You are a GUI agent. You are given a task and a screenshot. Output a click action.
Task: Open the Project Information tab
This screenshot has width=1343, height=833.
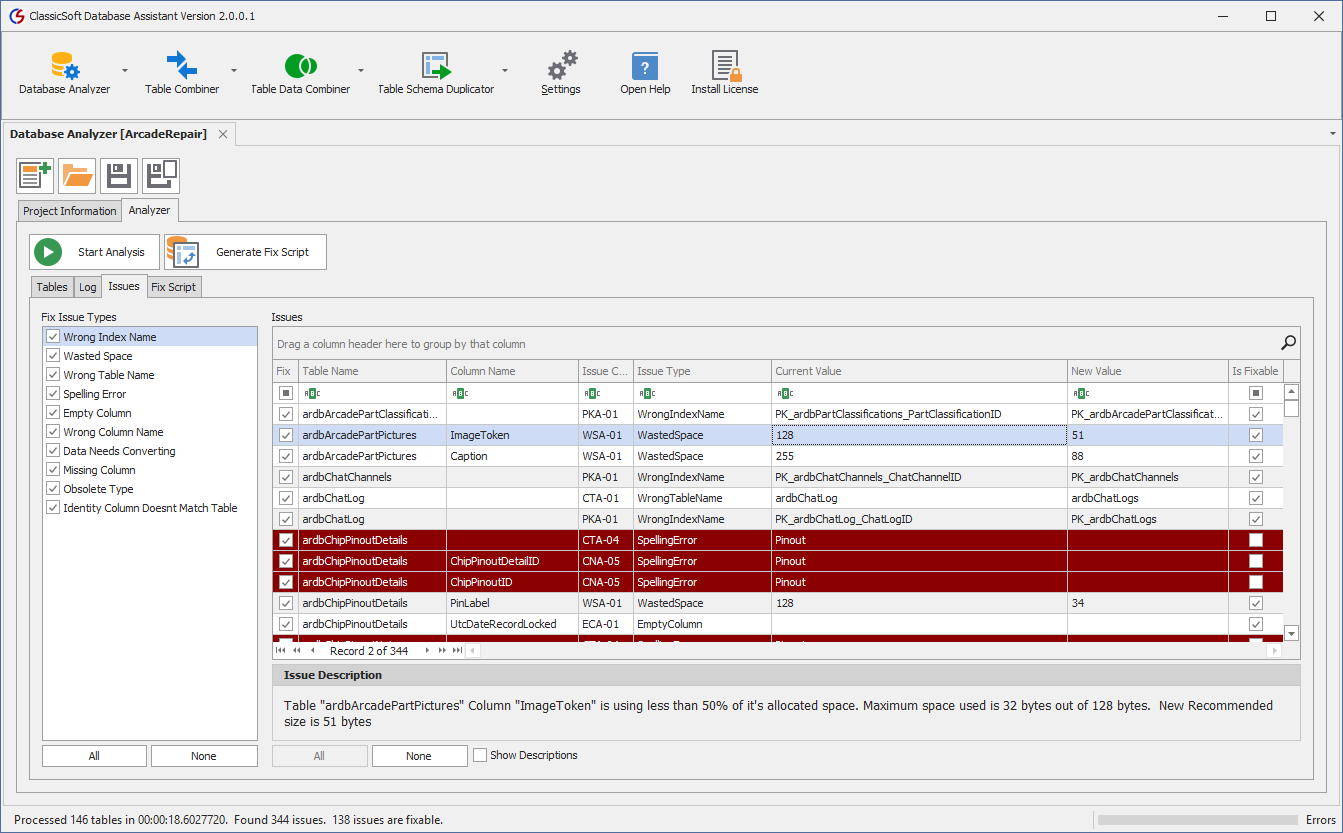[x=69, y=210]
